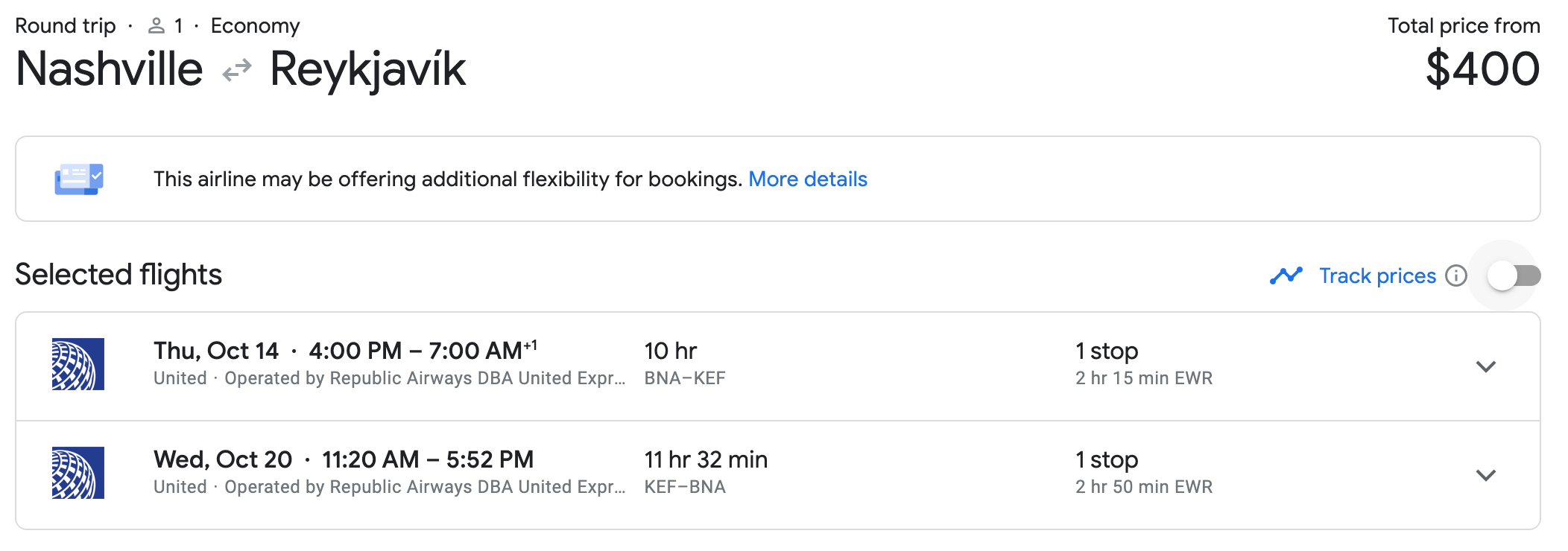
Task: Click the flexible booking ticket icon
Action: coord(79,179)
